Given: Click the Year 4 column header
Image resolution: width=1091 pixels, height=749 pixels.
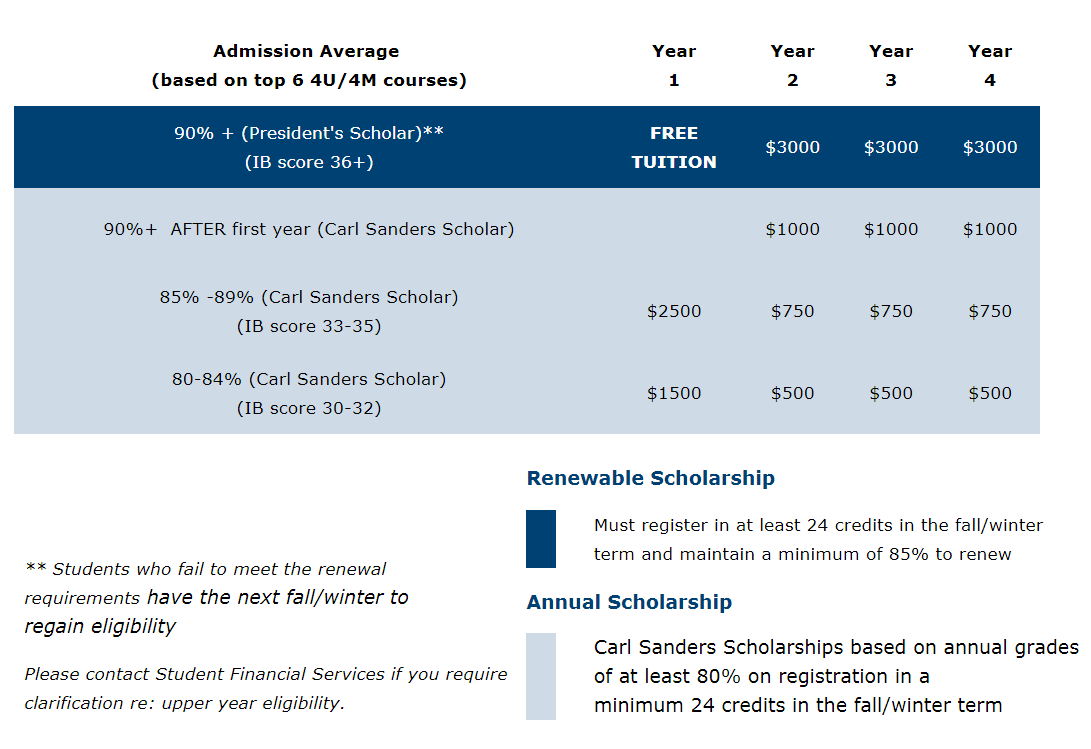Looking at the screenshot, I should [x=989, y=65].
